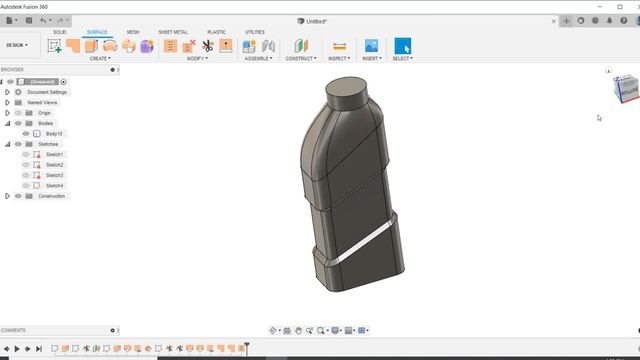
Task: Expand Document Settings in browser
Action: [x=7, y=92]
